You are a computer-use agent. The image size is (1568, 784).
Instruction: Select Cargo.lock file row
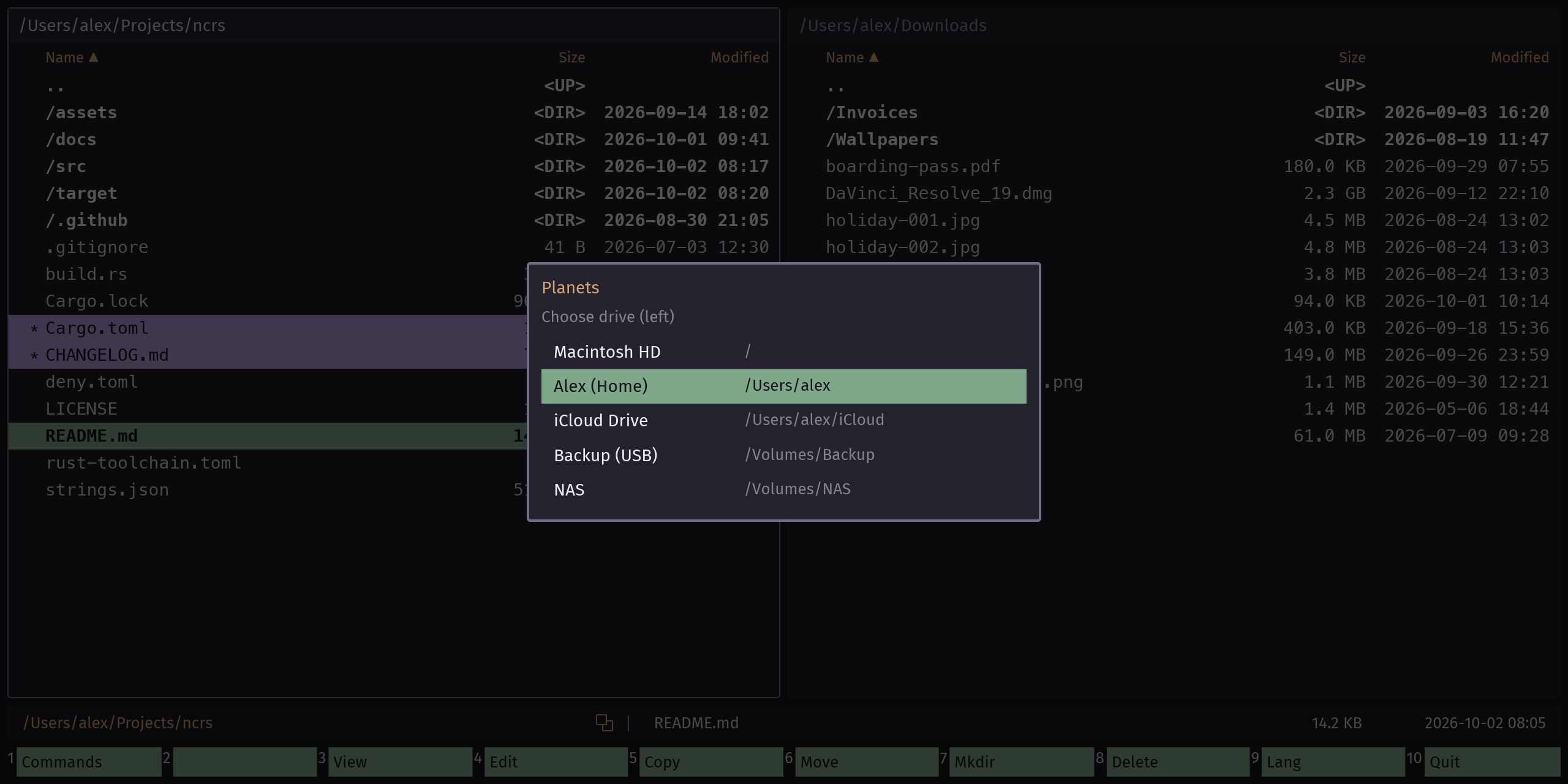coord(268,301)
